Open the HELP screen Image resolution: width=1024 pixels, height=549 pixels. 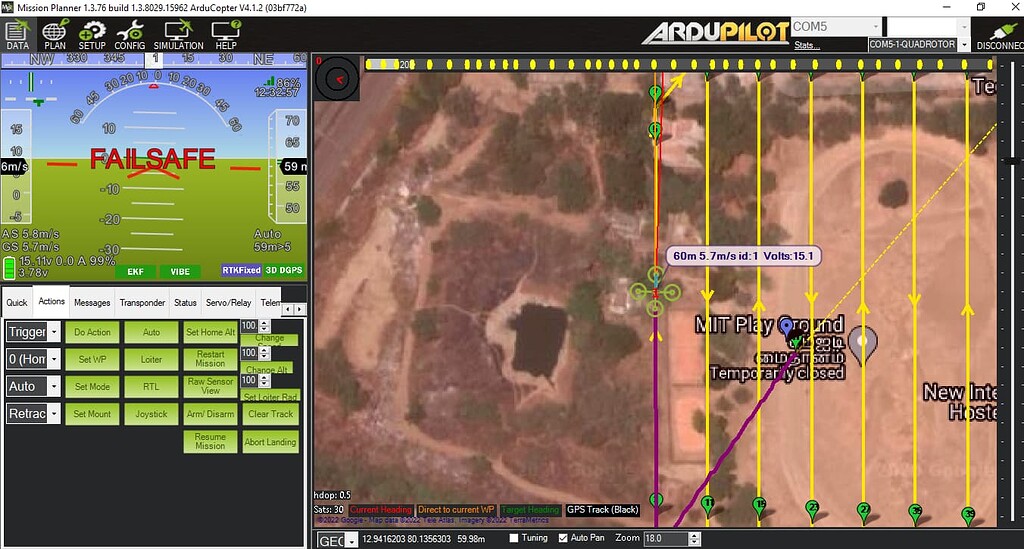click(x=226, y=35)
